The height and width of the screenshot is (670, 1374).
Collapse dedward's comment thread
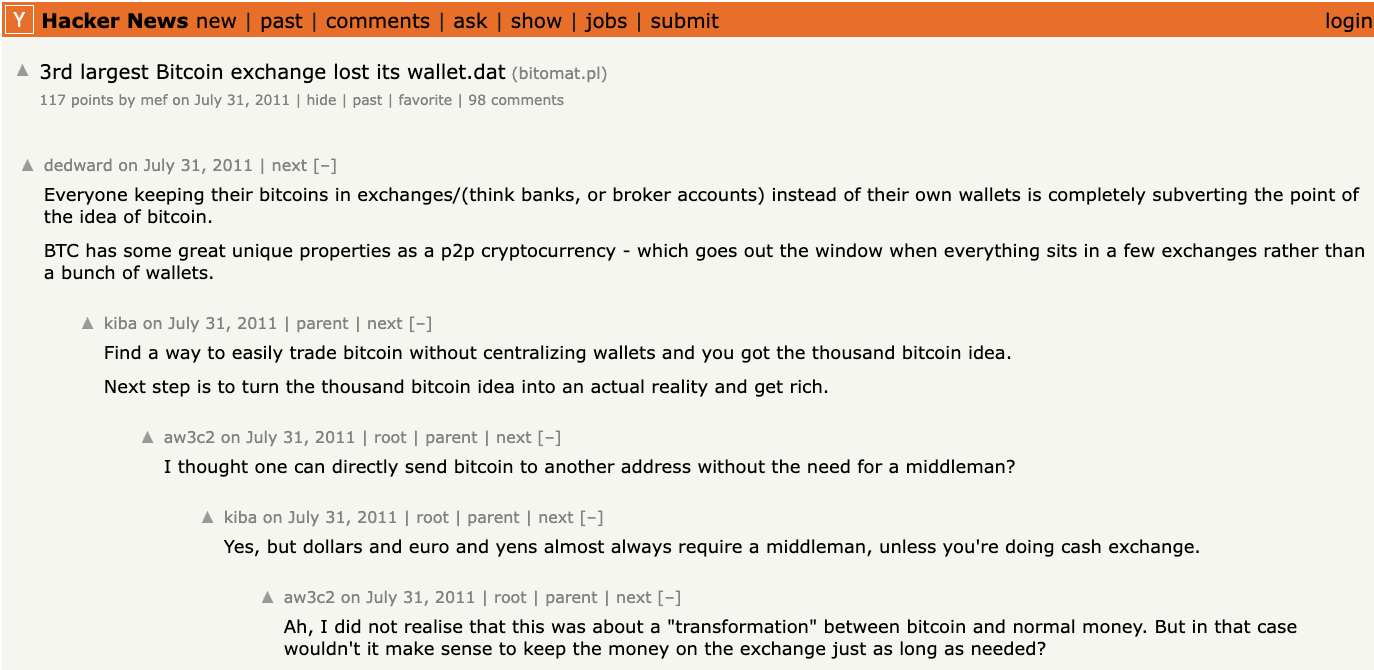click(x=325, y=166)
